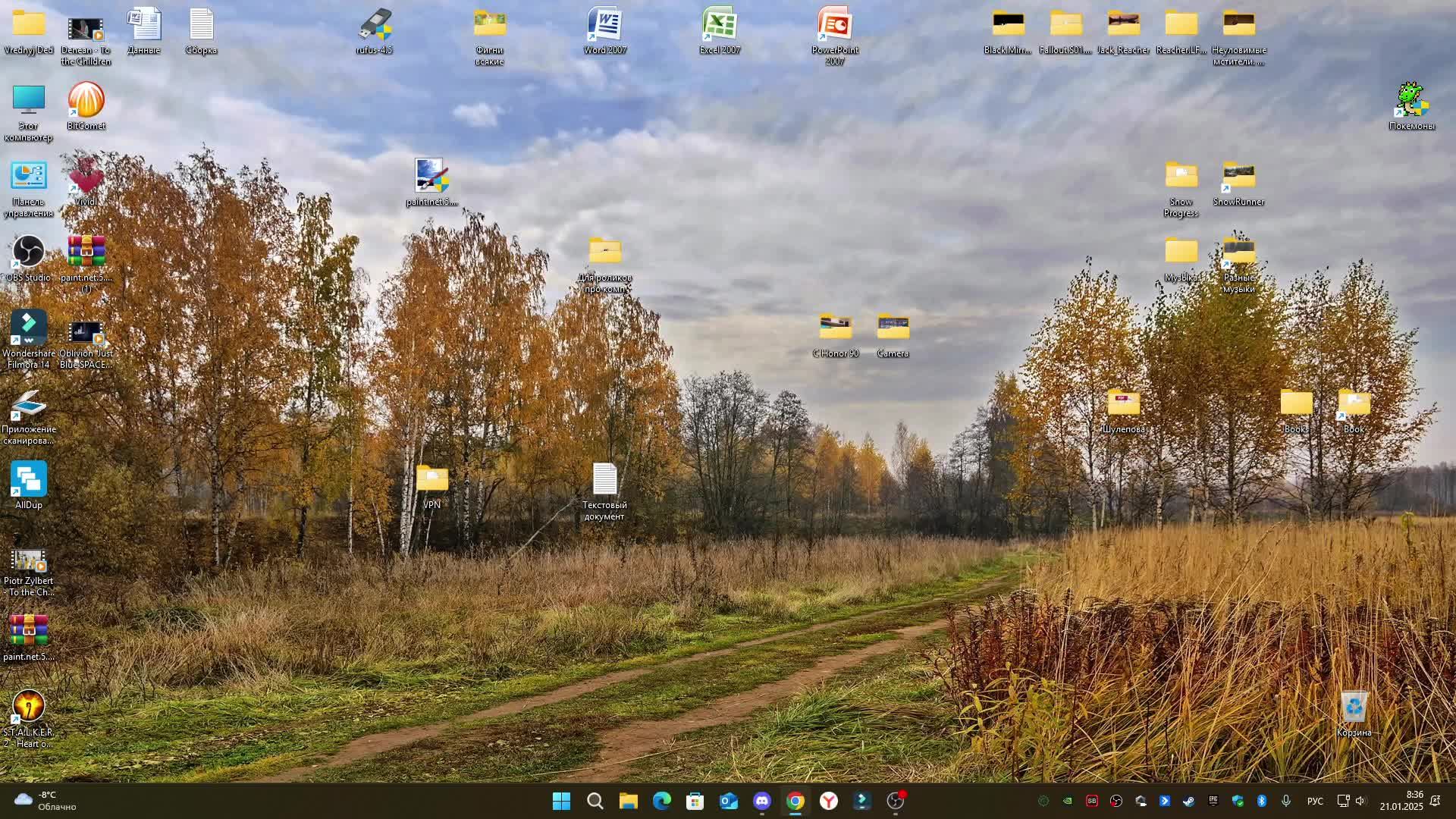Image resolution: width=1456 pixels, height=819 pixels.
Task: Open the notifications bell with do-not-disturb
Action: click(x=1435, y=801)
